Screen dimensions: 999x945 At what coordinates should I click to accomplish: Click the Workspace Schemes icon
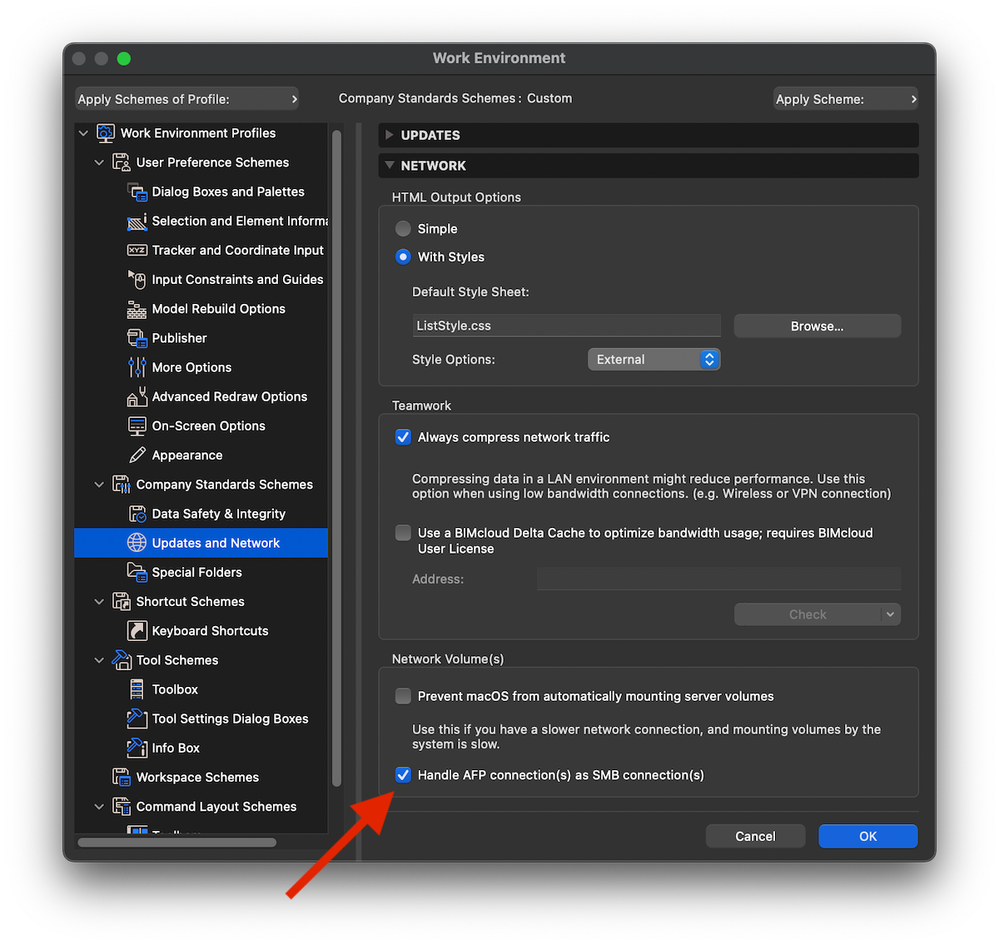[121, 777]
